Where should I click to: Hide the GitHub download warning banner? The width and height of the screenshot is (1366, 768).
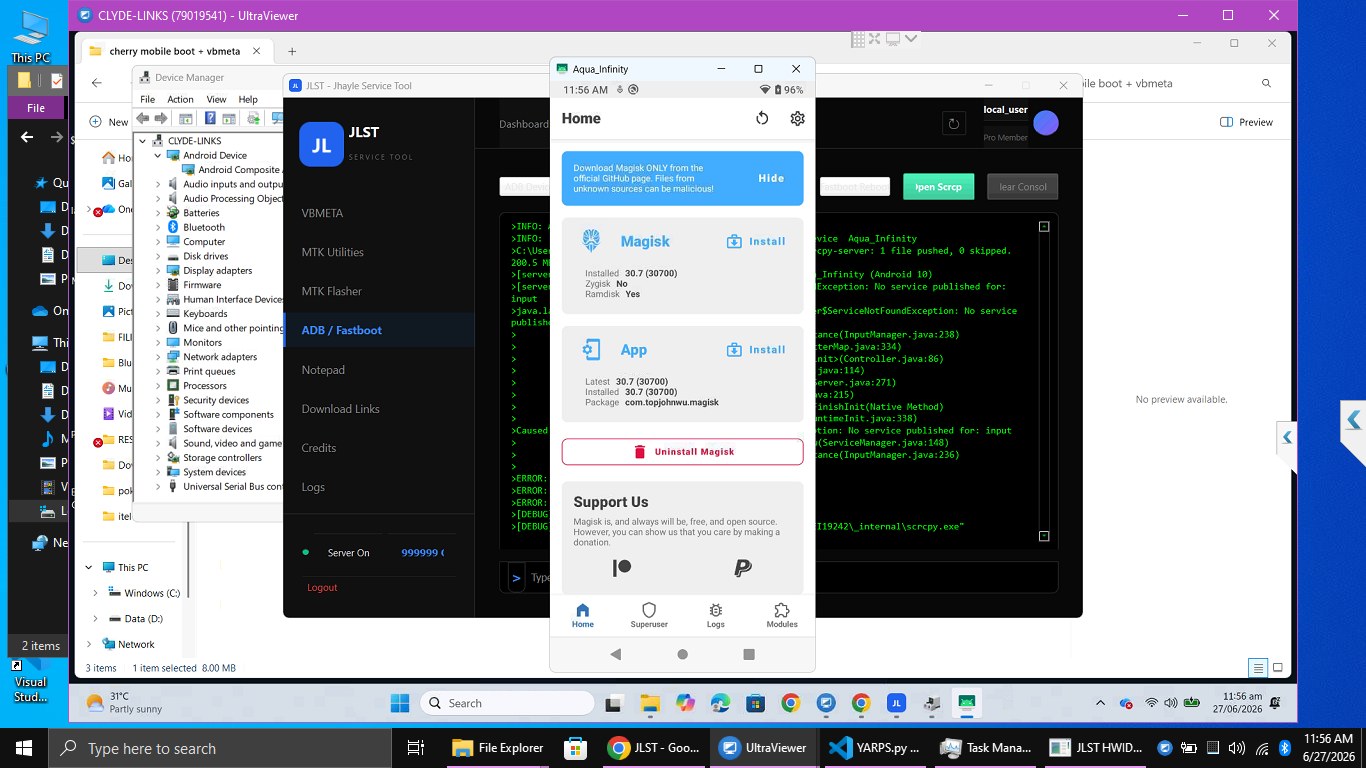click(771, 178)
